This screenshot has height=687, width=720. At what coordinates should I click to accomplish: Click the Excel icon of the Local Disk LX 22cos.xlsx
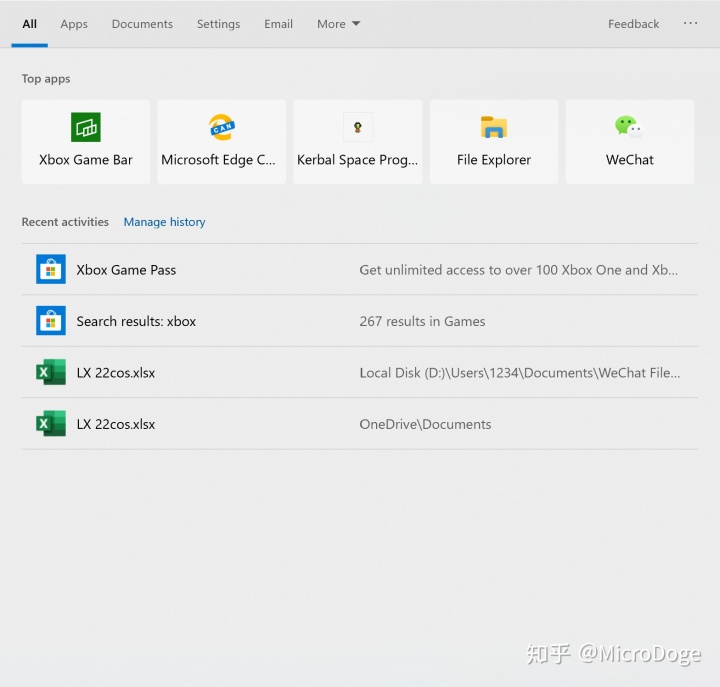tap(51, 372)
